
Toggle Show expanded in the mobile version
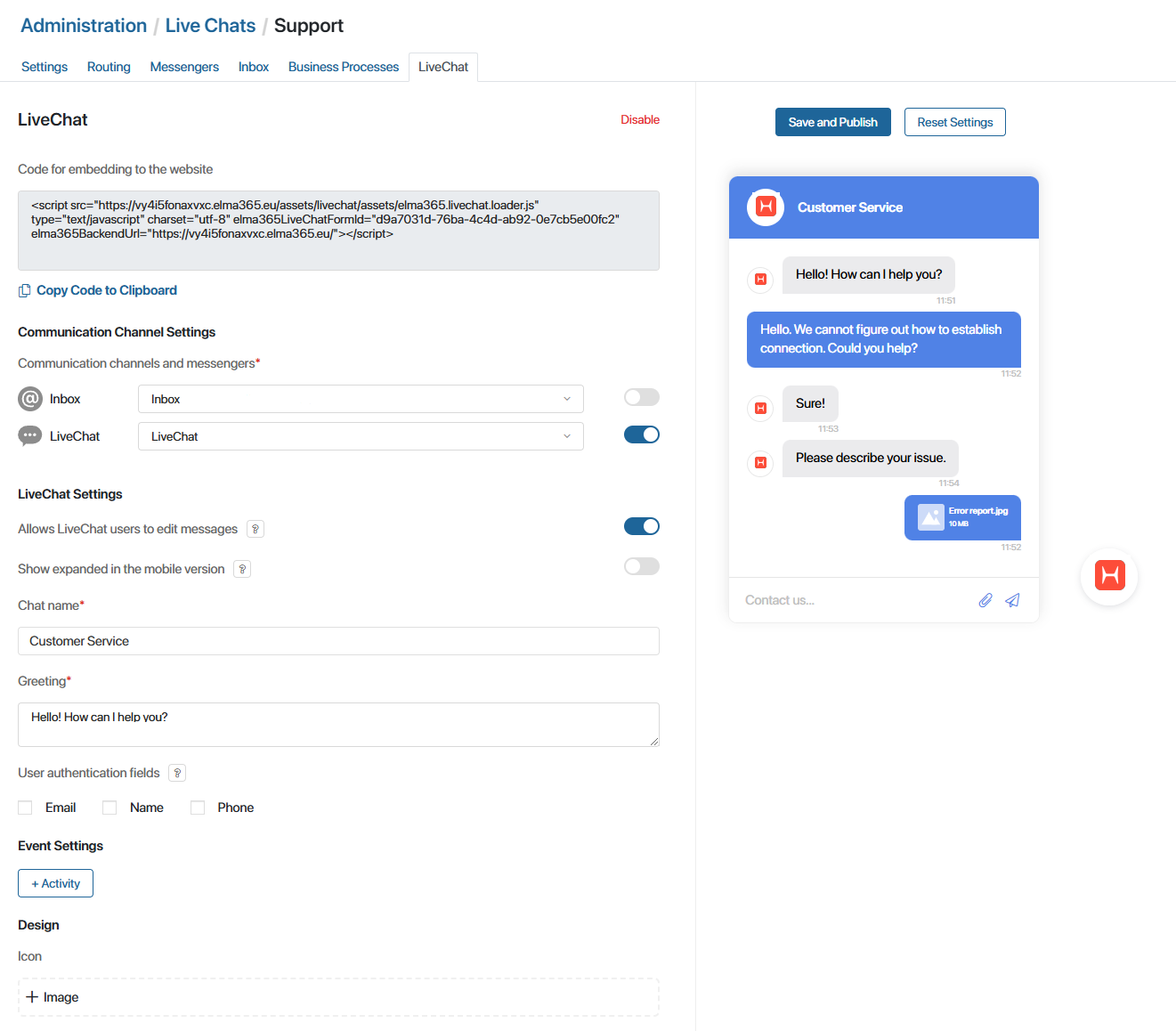(642, 566)
